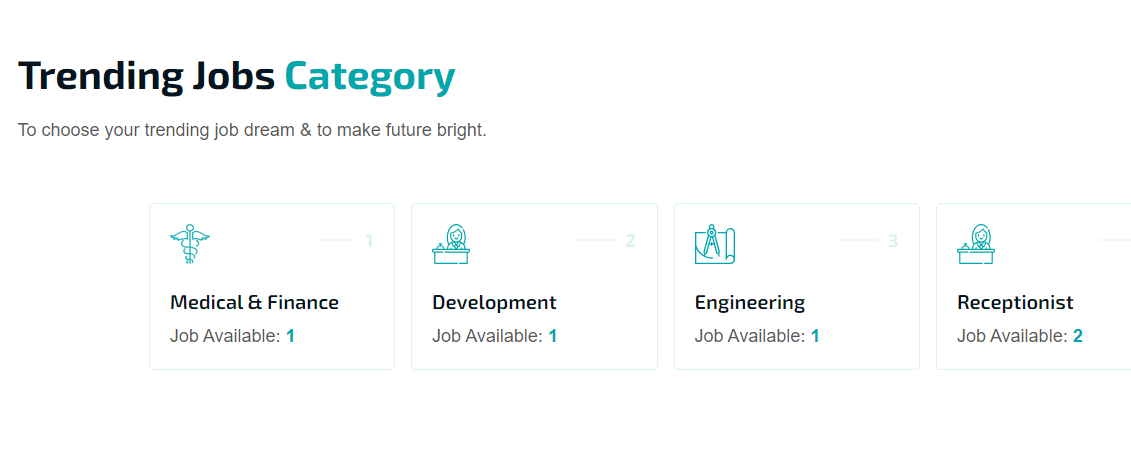Click the "Trending Jobs" heading text
The height and width of the screenshot is (462, 1131).
146,76
